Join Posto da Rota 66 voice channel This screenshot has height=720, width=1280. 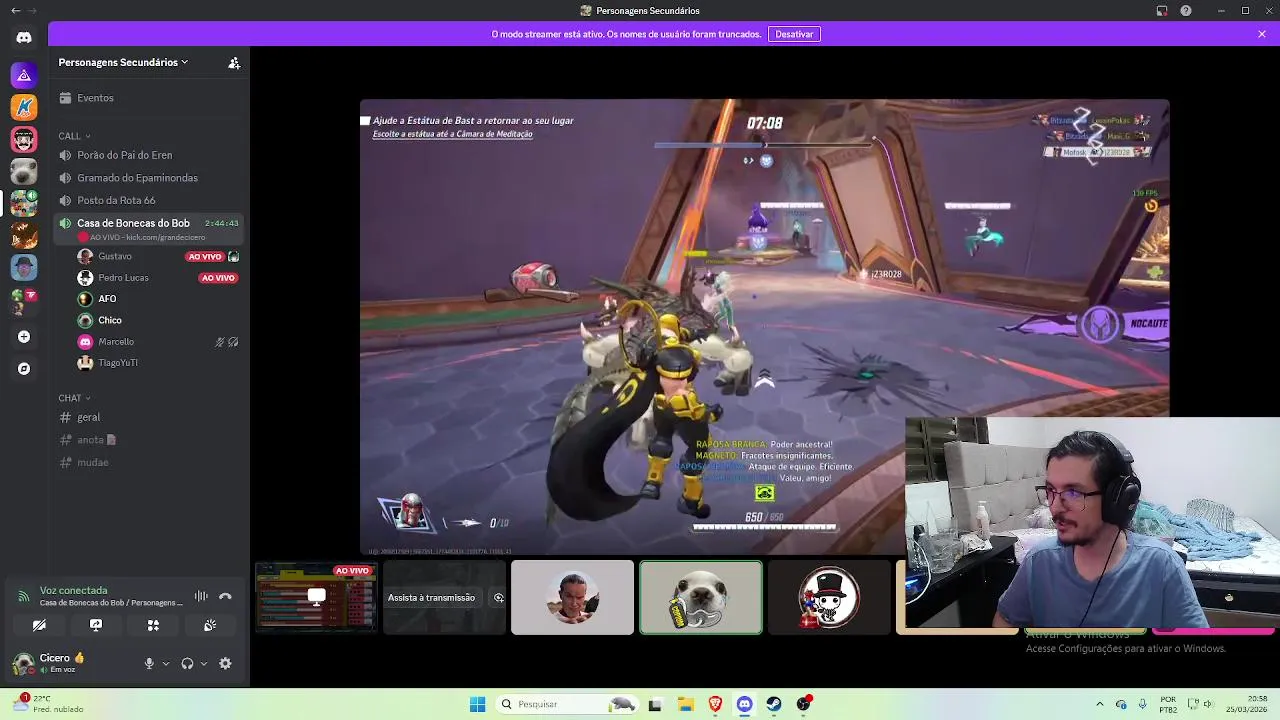pos(150,200)
